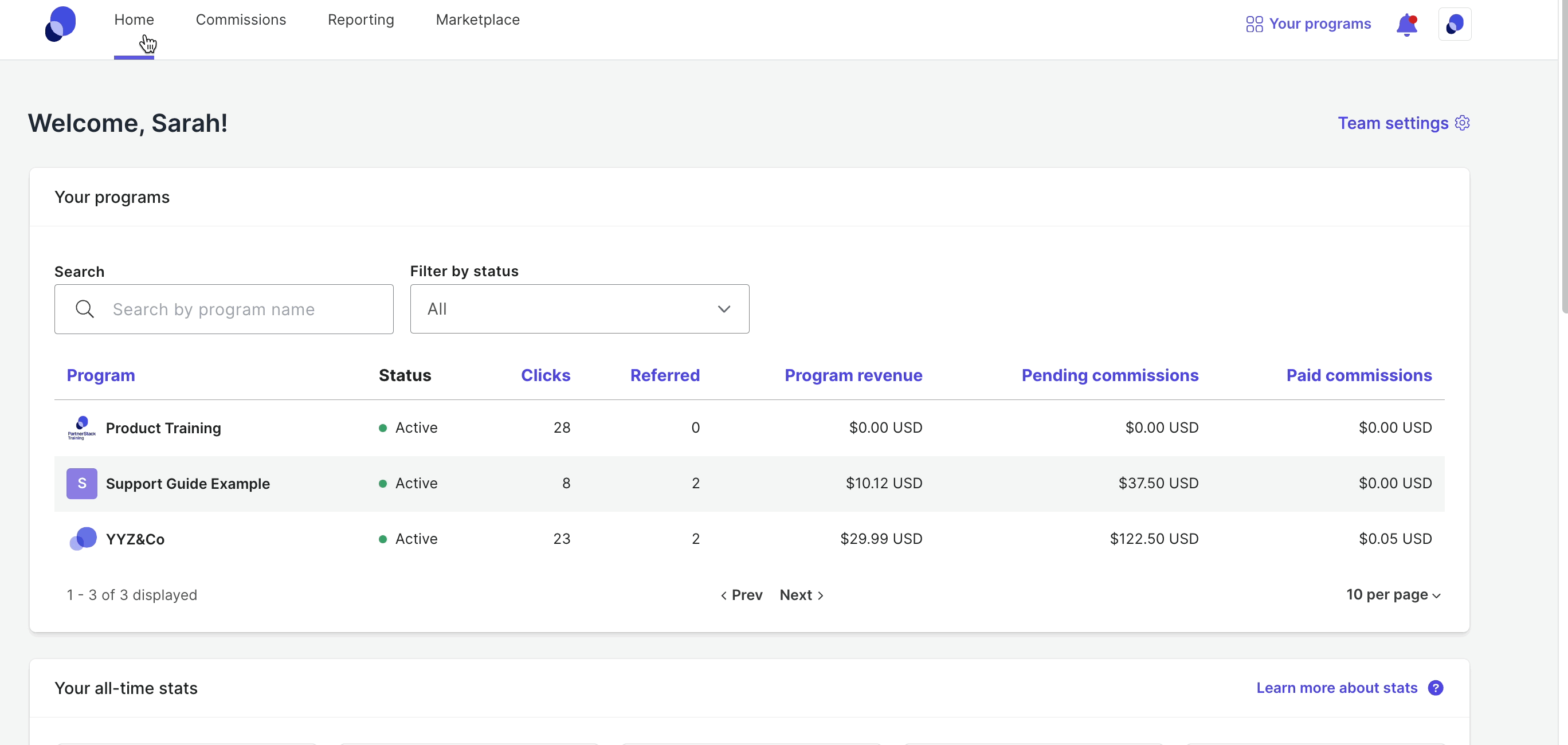Click the $37.50 USD pending commission value
1568x745 pixels.
pyautogui.click(x=1158, y=483)
